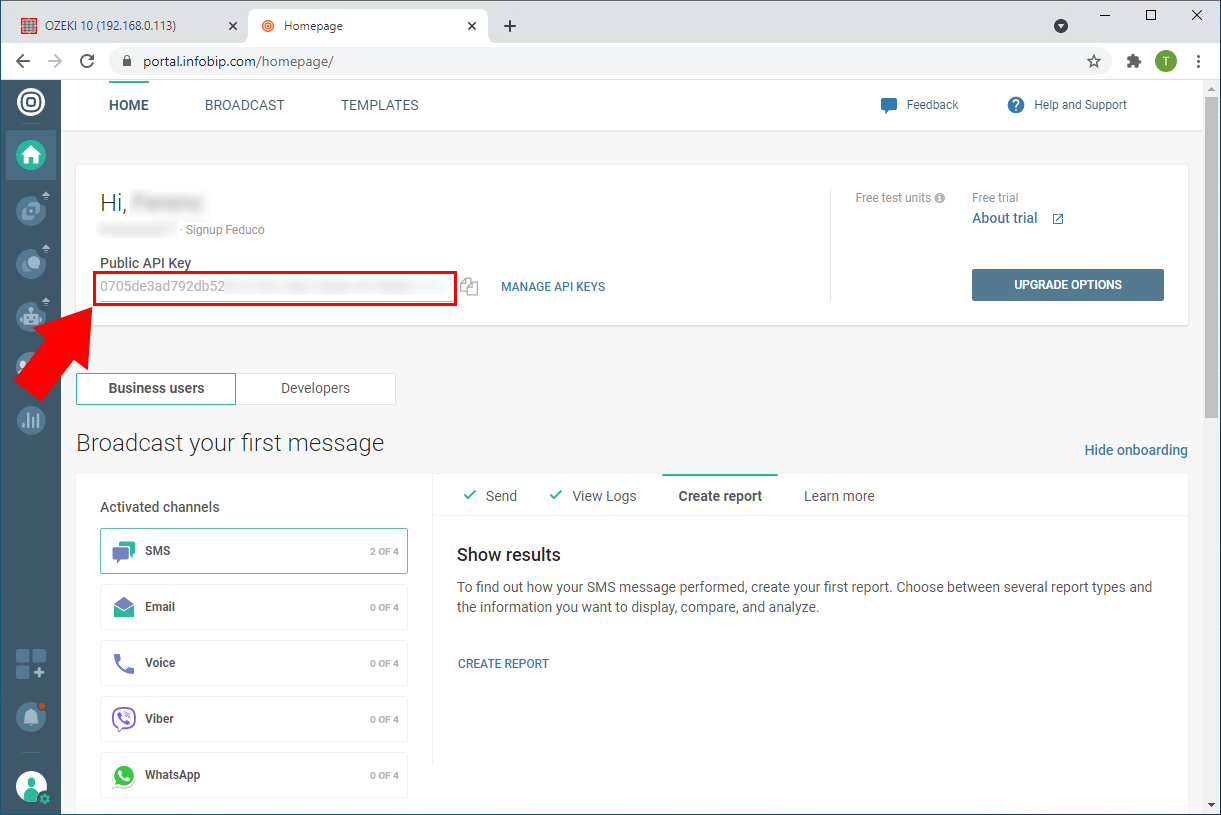Screen dimensions: 1221x815
Task: Click the Feedback link text
Action: tap(932, 105)
